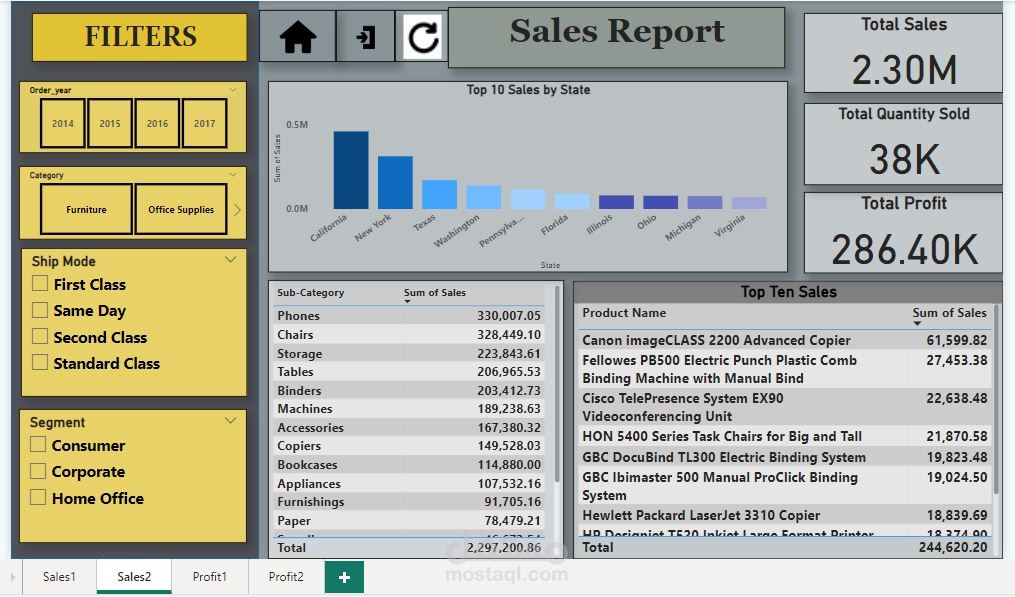Tick the Consumer segment checkbox
The image size is (1015, 597).
click(38, 445)
